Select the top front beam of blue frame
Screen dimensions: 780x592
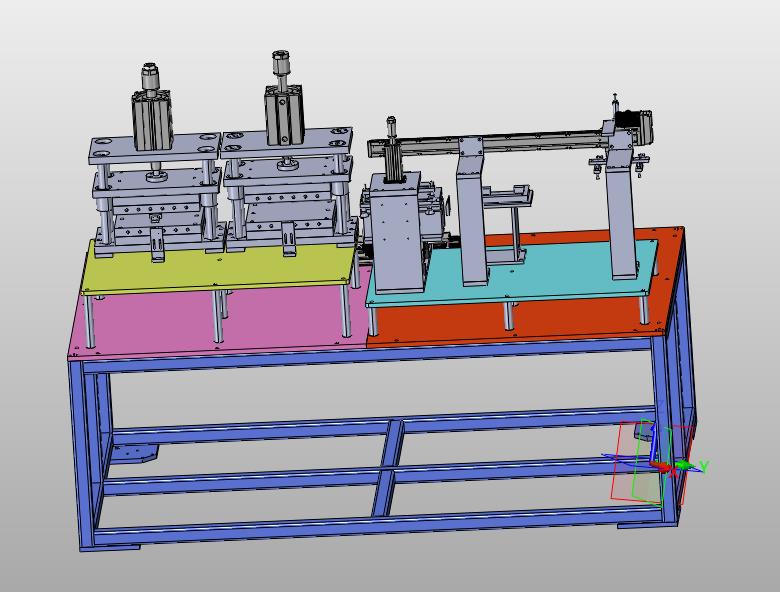367,356
